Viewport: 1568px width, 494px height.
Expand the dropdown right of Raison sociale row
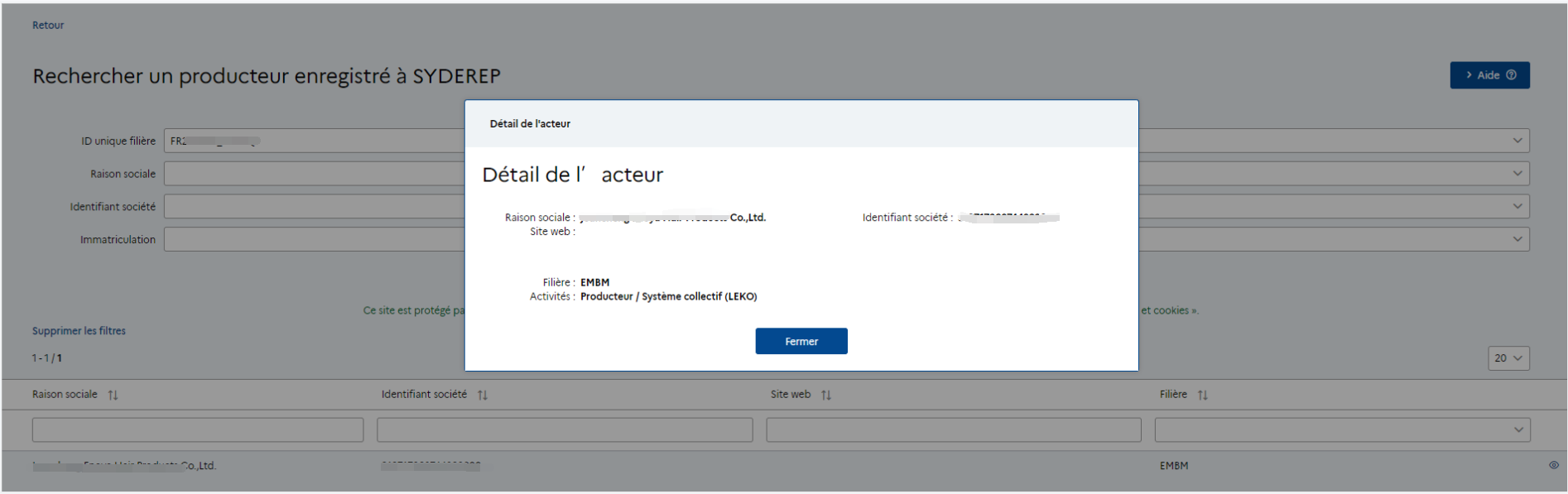coord(1517,174)
